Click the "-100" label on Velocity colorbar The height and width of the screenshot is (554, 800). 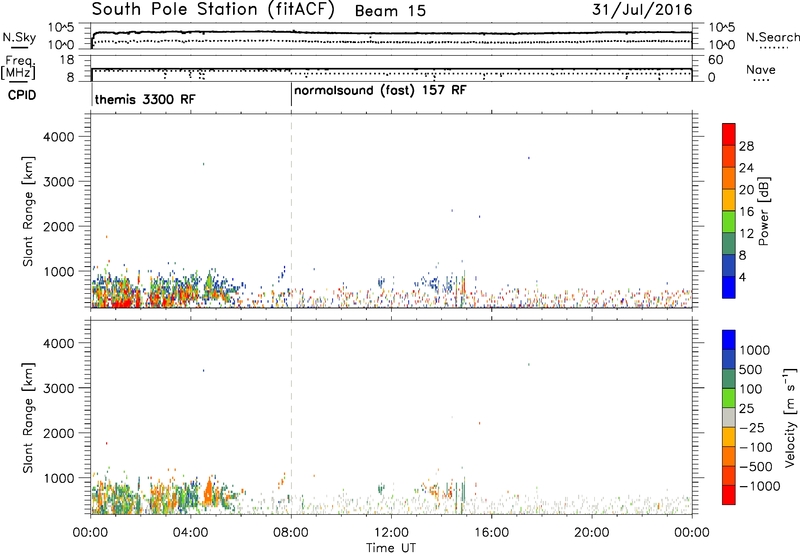click(756, 447)
